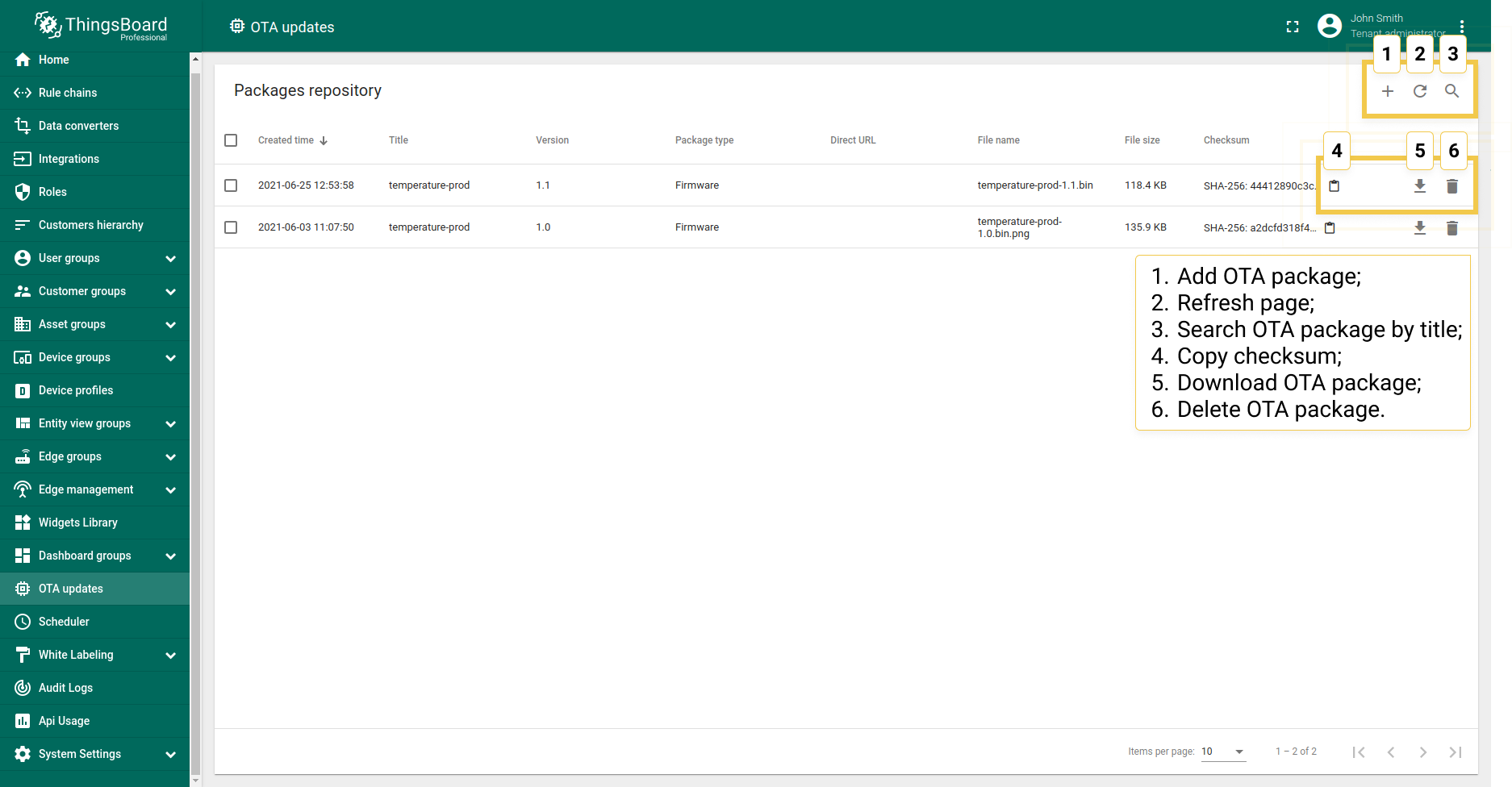Expand Entity view groups submenu
This screenshot has height=787, width=1512.
coord(170,423)
